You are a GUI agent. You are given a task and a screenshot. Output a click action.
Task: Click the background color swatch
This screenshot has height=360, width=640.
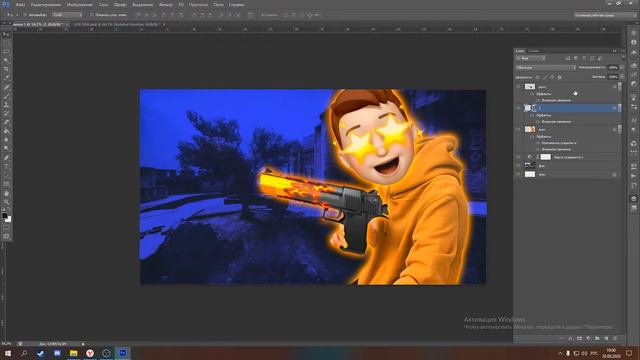click(x=8, y=219)
